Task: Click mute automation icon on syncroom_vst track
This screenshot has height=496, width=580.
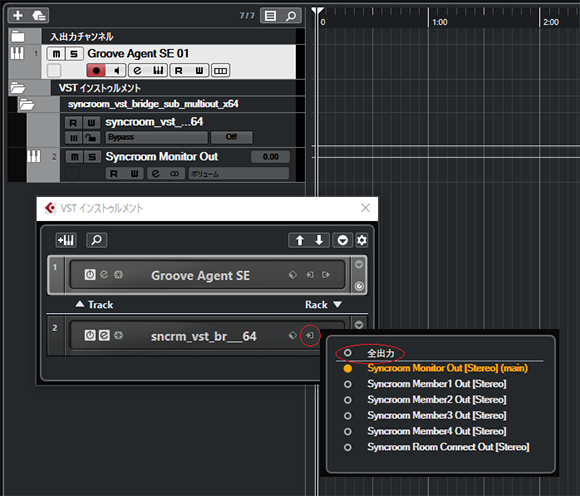Action: coord(73,138)
